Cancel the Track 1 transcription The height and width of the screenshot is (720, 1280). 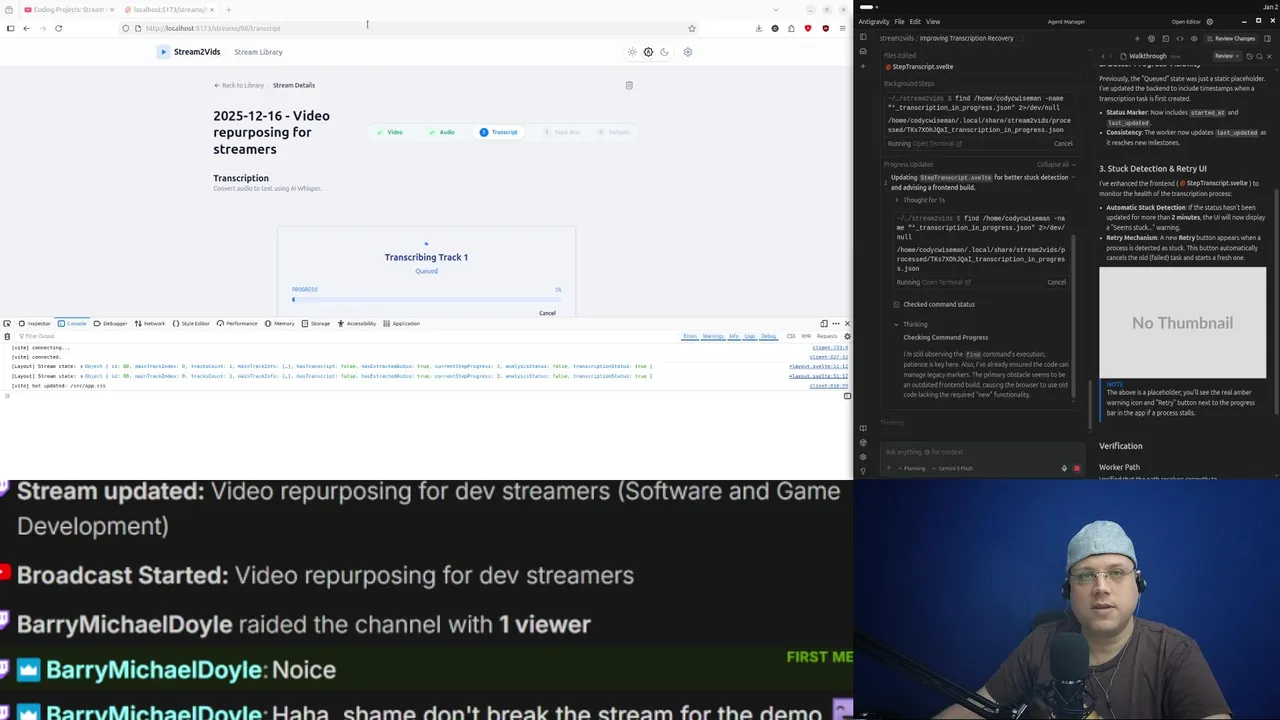click(547, 313)
